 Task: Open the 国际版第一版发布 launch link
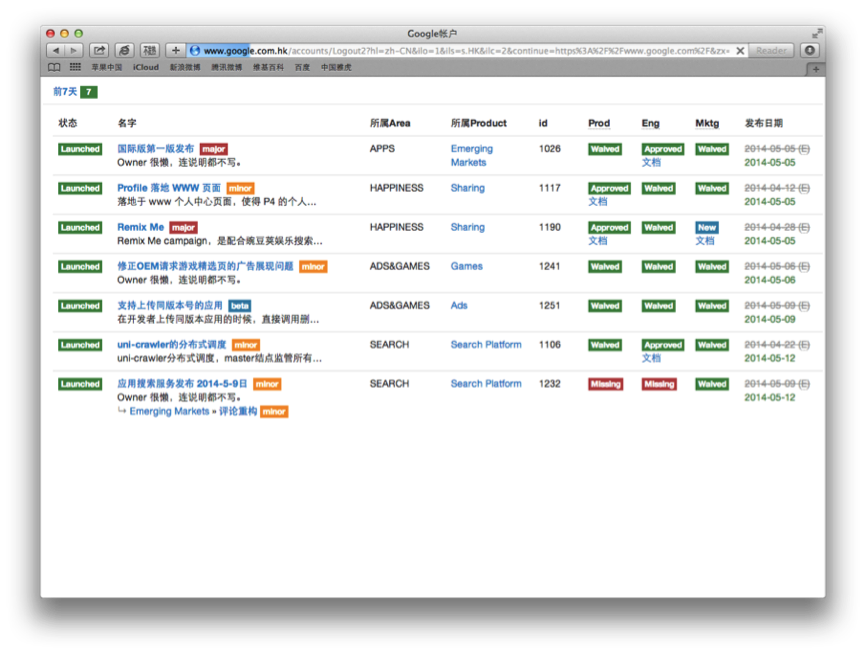point(155,149)
